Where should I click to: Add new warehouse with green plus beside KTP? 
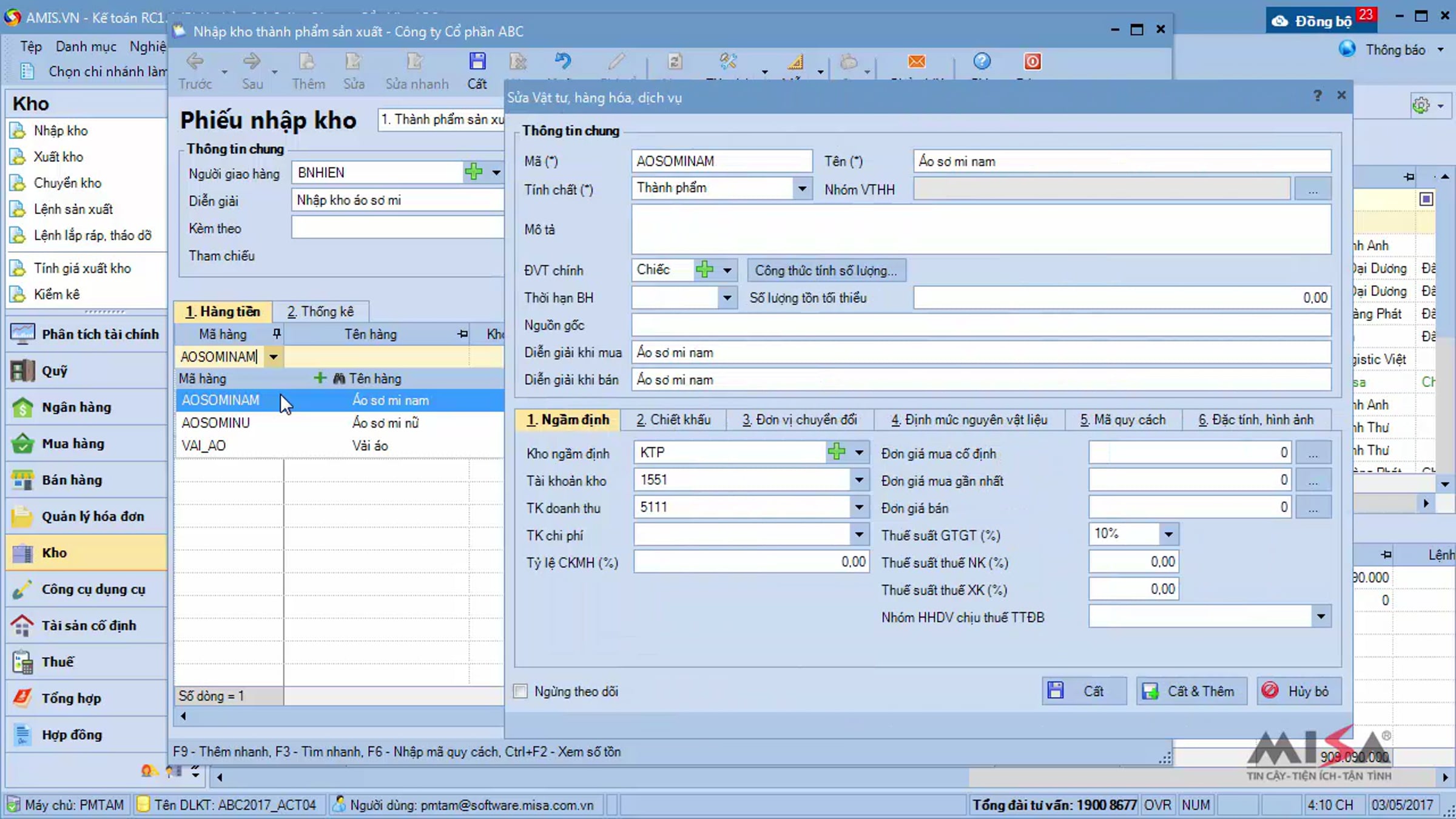(x=837, y=452)
